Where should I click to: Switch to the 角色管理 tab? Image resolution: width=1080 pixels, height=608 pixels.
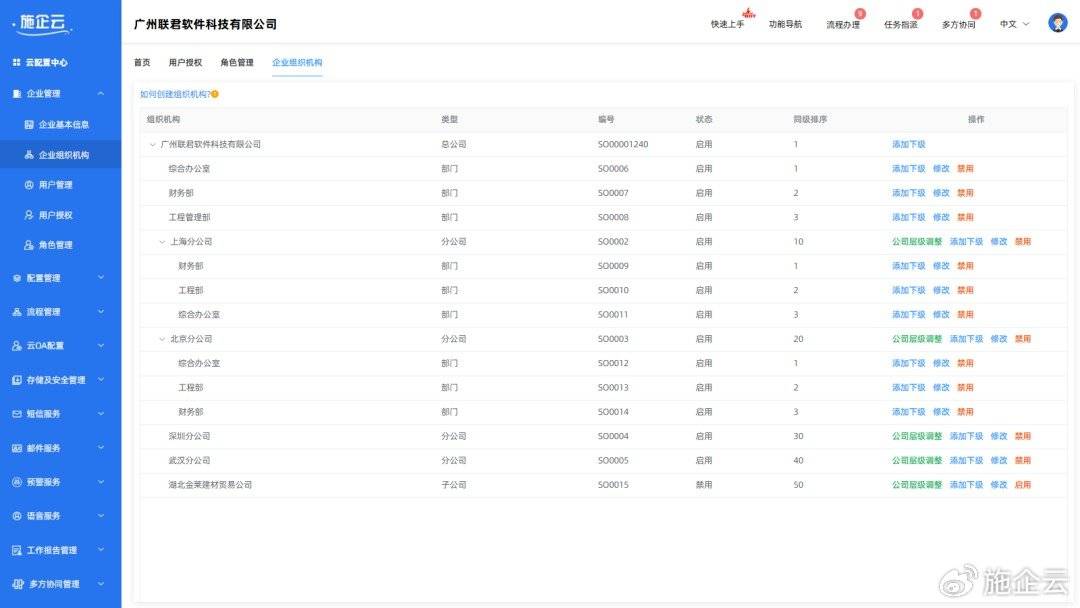(x=237, y=62)
